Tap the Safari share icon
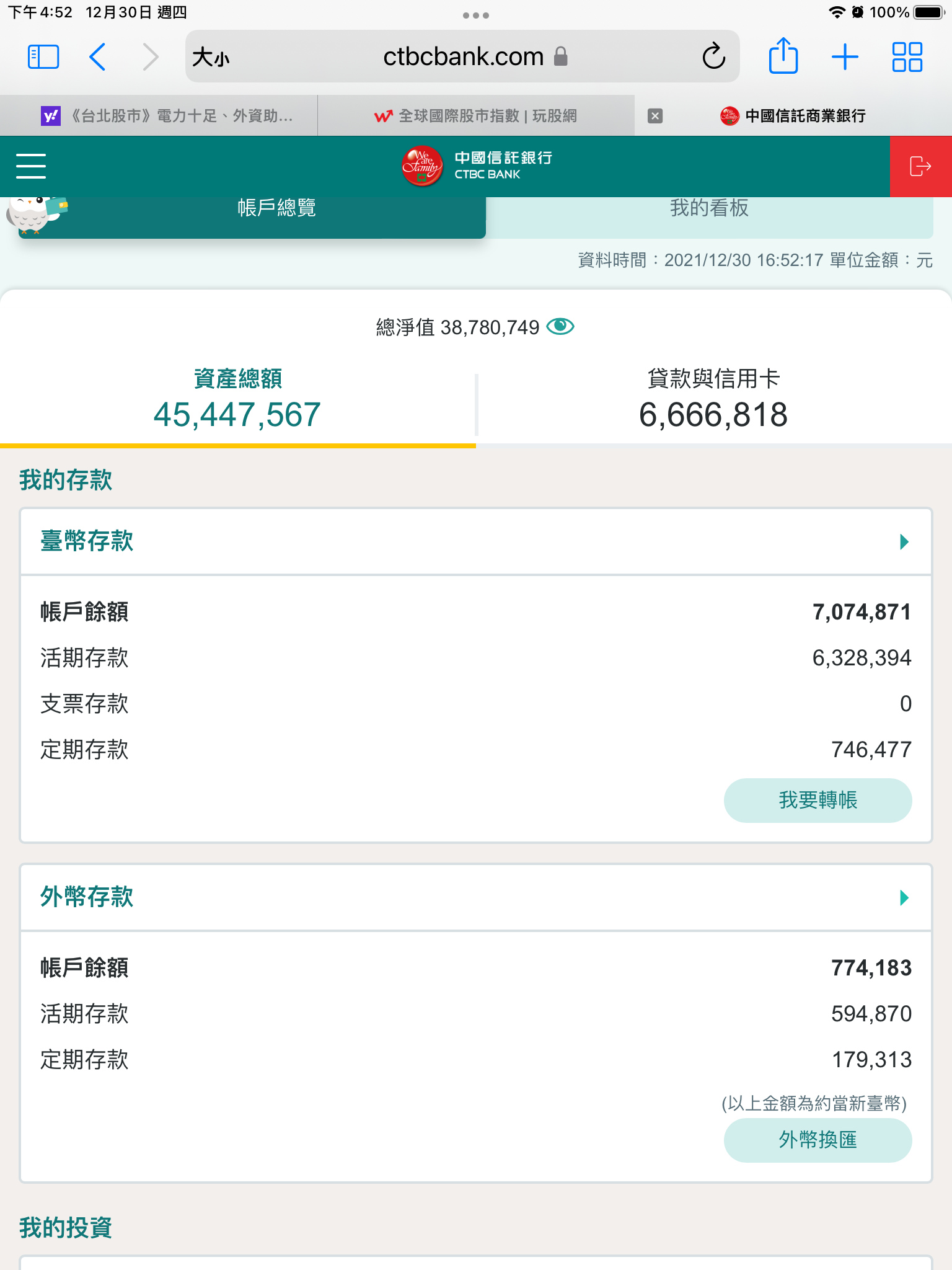 783,56
